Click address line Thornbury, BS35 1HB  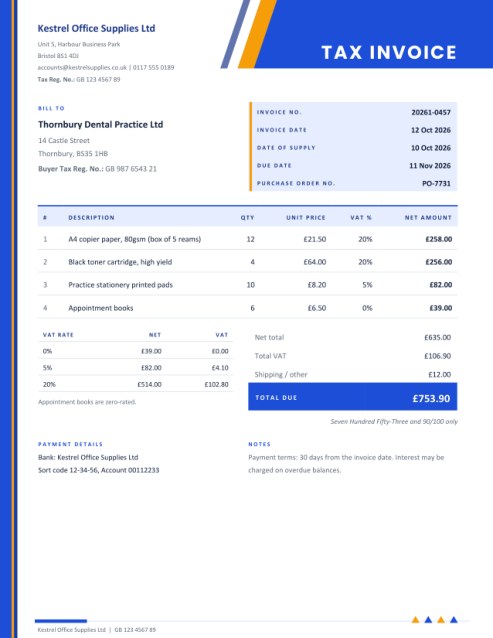click(x=73, y=153)
